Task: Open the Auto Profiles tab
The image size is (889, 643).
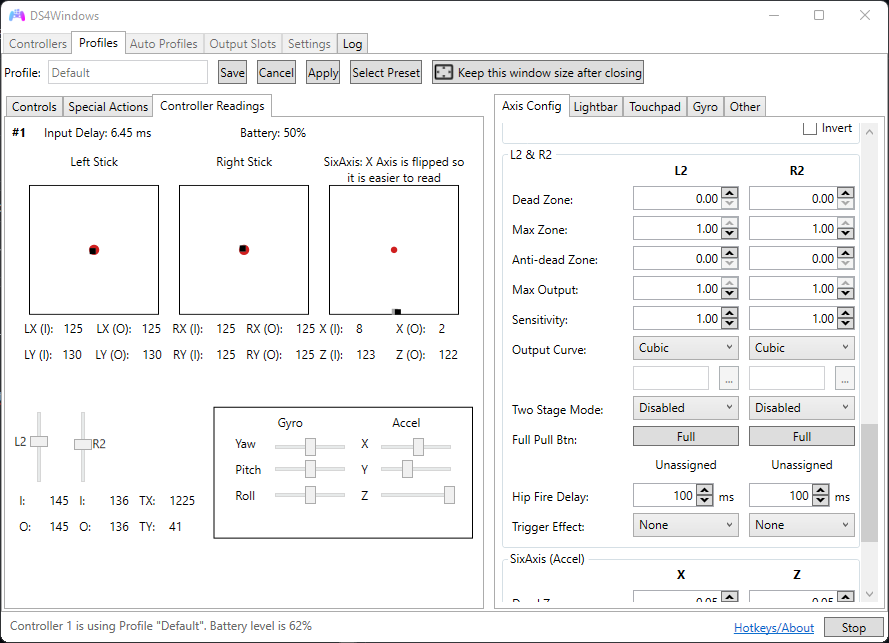Action: 163,44
